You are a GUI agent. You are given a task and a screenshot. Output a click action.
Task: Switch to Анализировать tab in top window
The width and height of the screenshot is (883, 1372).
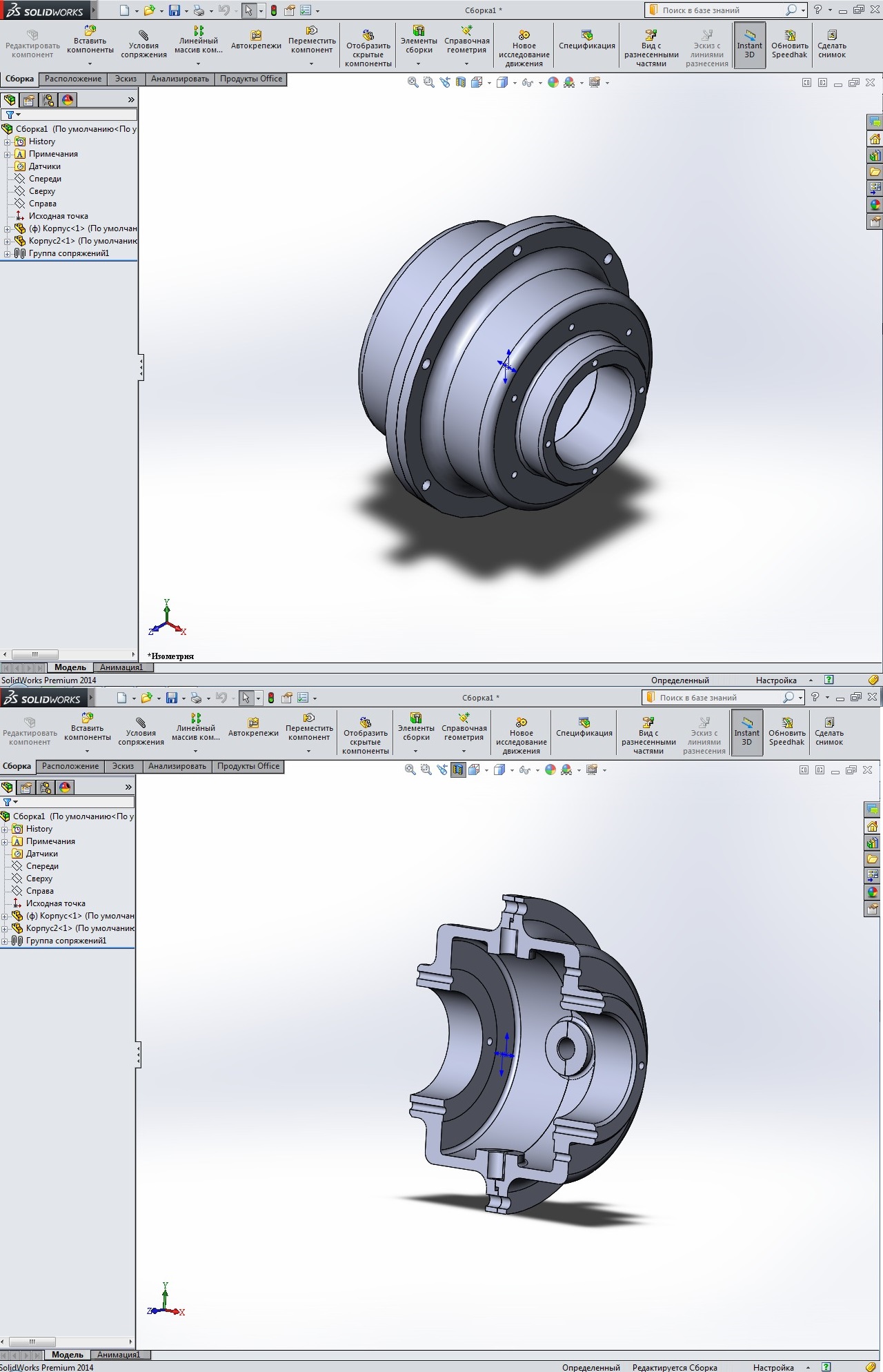180,79
